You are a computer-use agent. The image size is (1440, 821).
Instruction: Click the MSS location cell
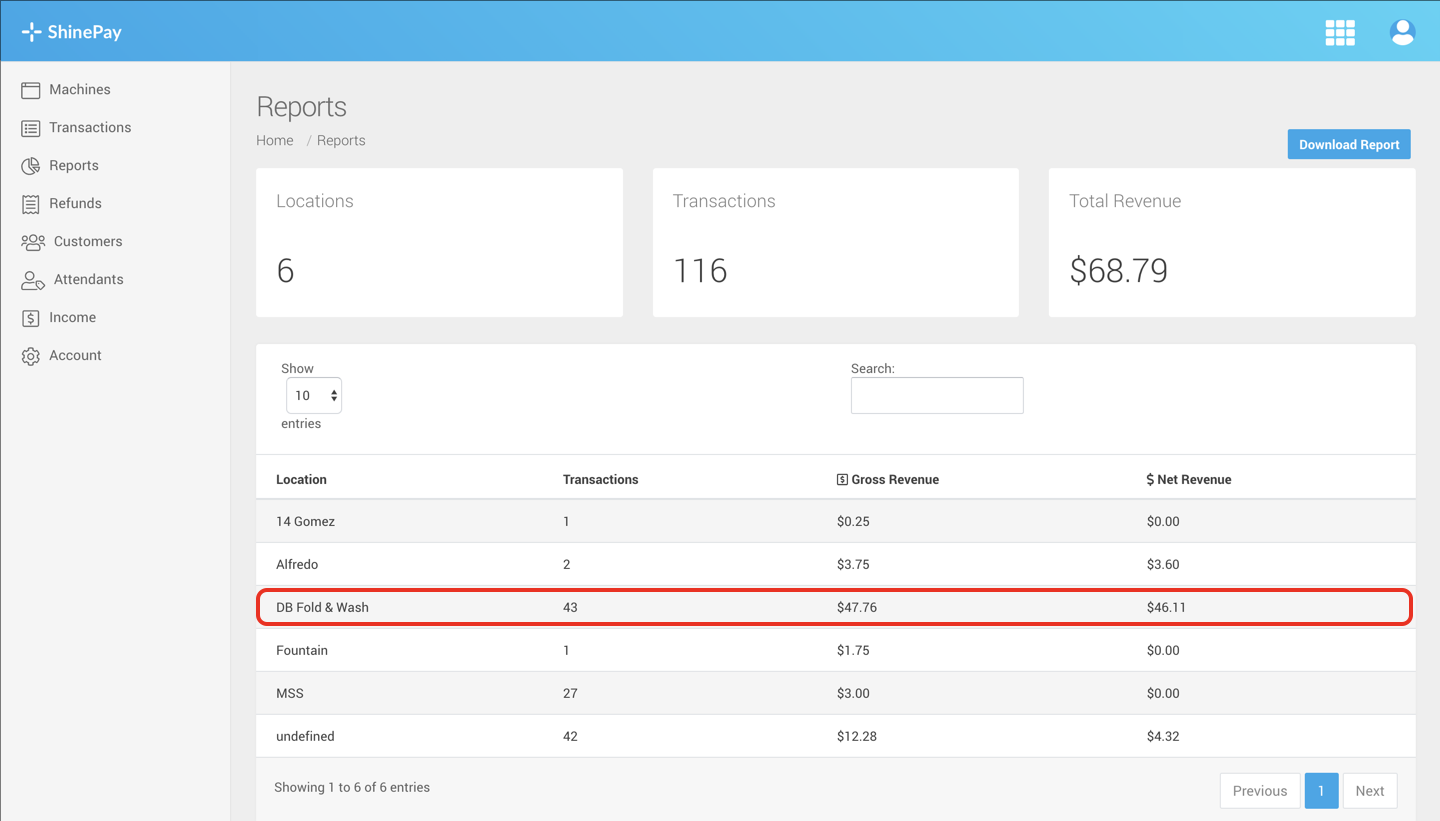click(290, 693)
